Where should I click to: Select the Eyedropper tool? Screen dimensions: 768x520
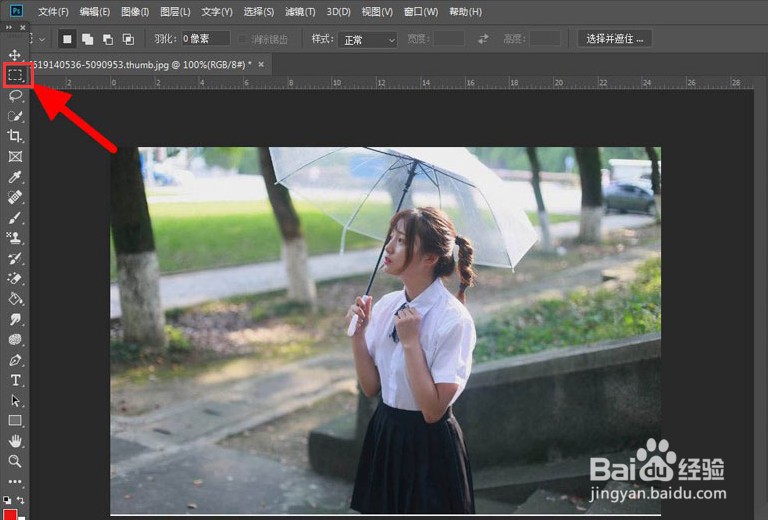pyautogui.click(x=15, y=177)
